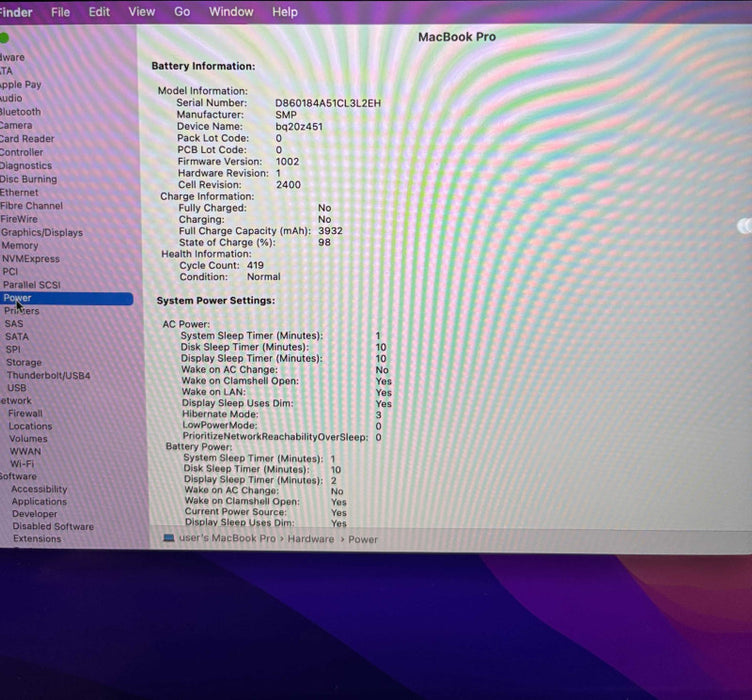Viewport: 752px width, 700px height.
Task: Select Printers in sidebar
Action: tap(22, 311)
